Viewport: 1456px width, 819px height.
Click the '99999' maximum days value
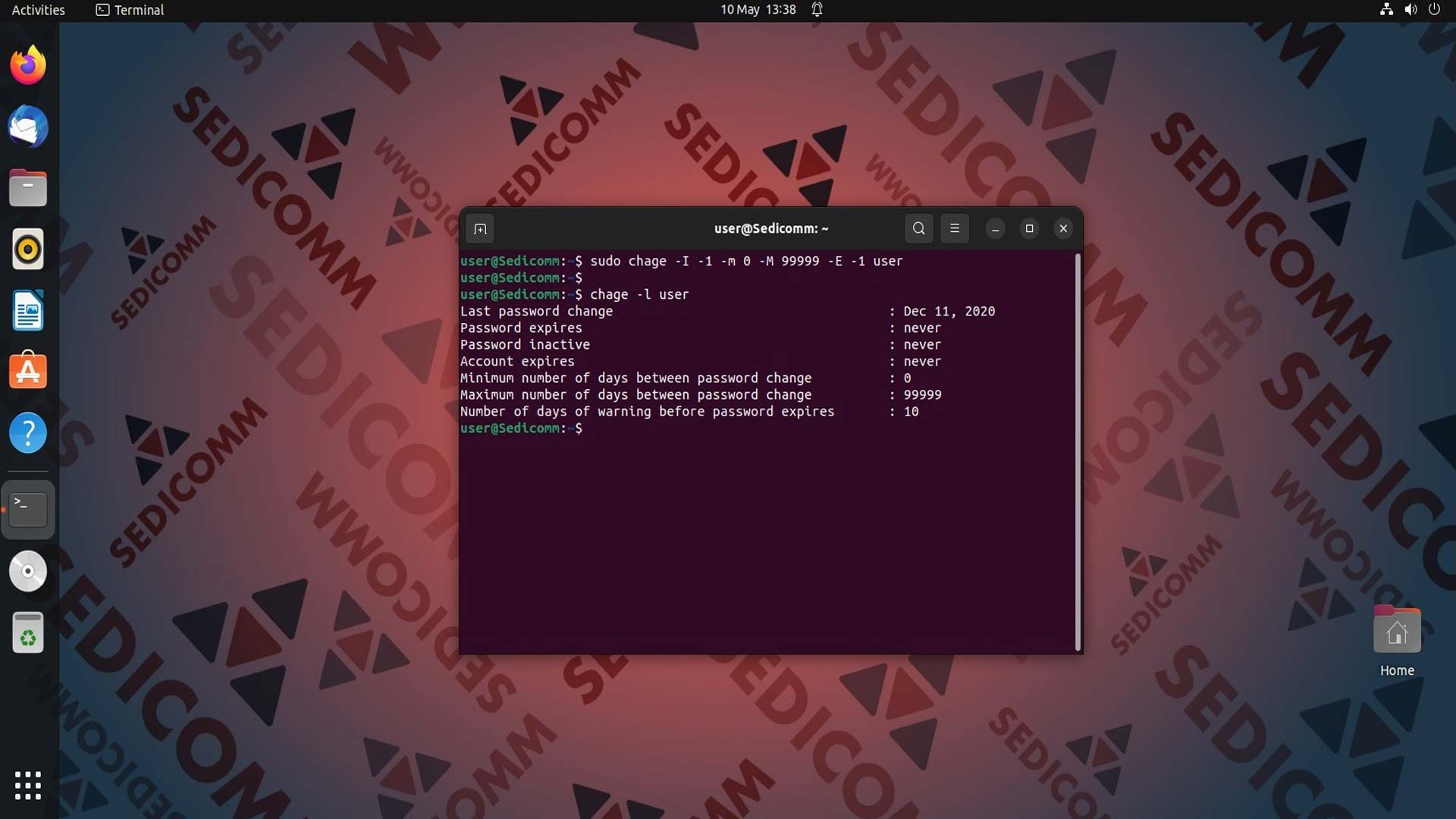[922, 394]
